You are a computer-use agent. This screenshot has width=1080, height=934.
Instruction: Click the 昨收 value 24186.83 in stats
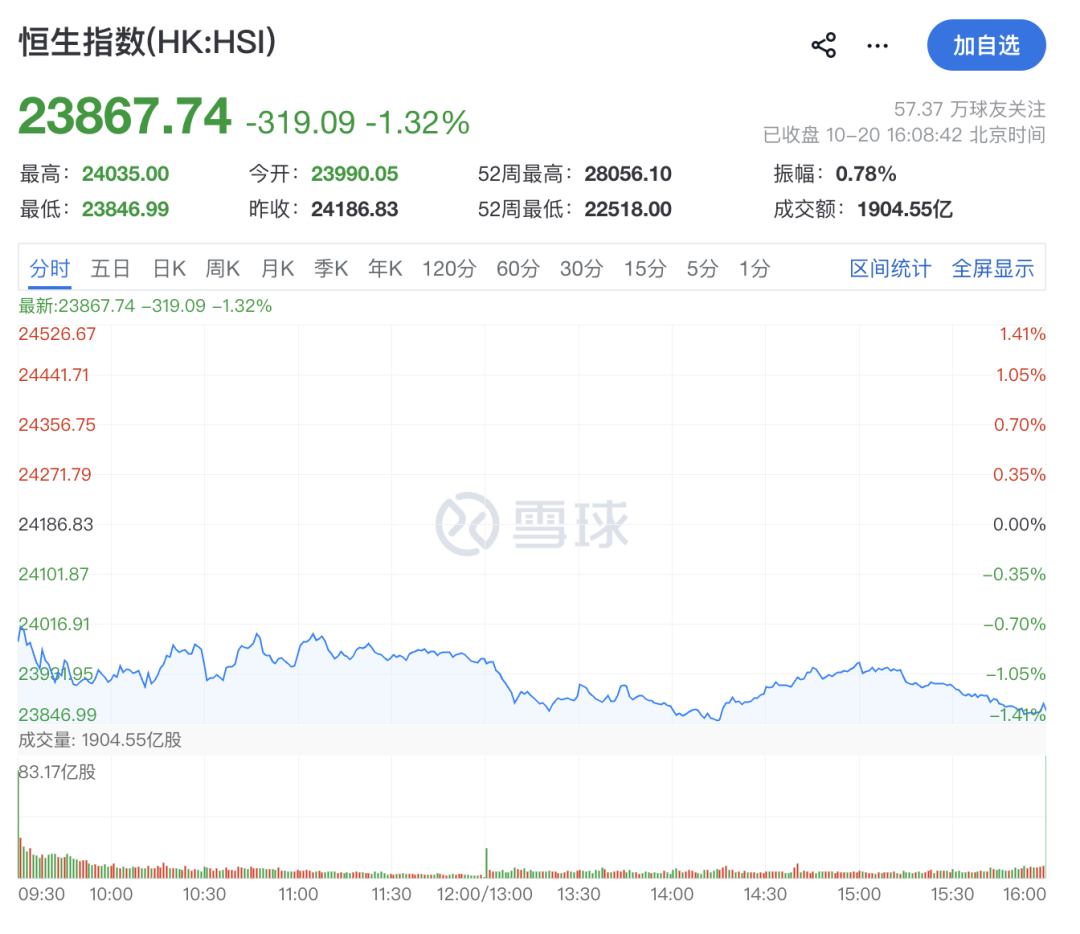tap(355, 209)
